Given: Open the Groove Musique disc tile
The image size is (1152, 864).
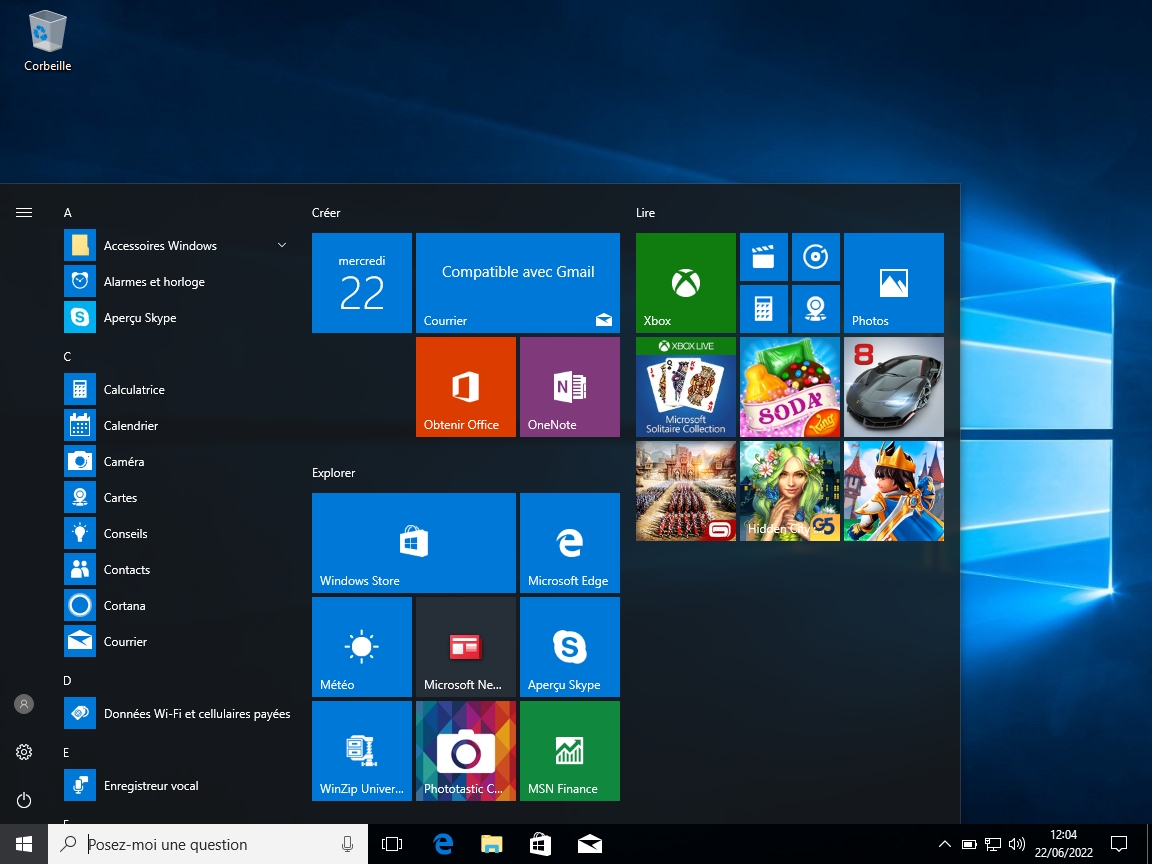Looking at the screenshot, I should pos(816,257).
